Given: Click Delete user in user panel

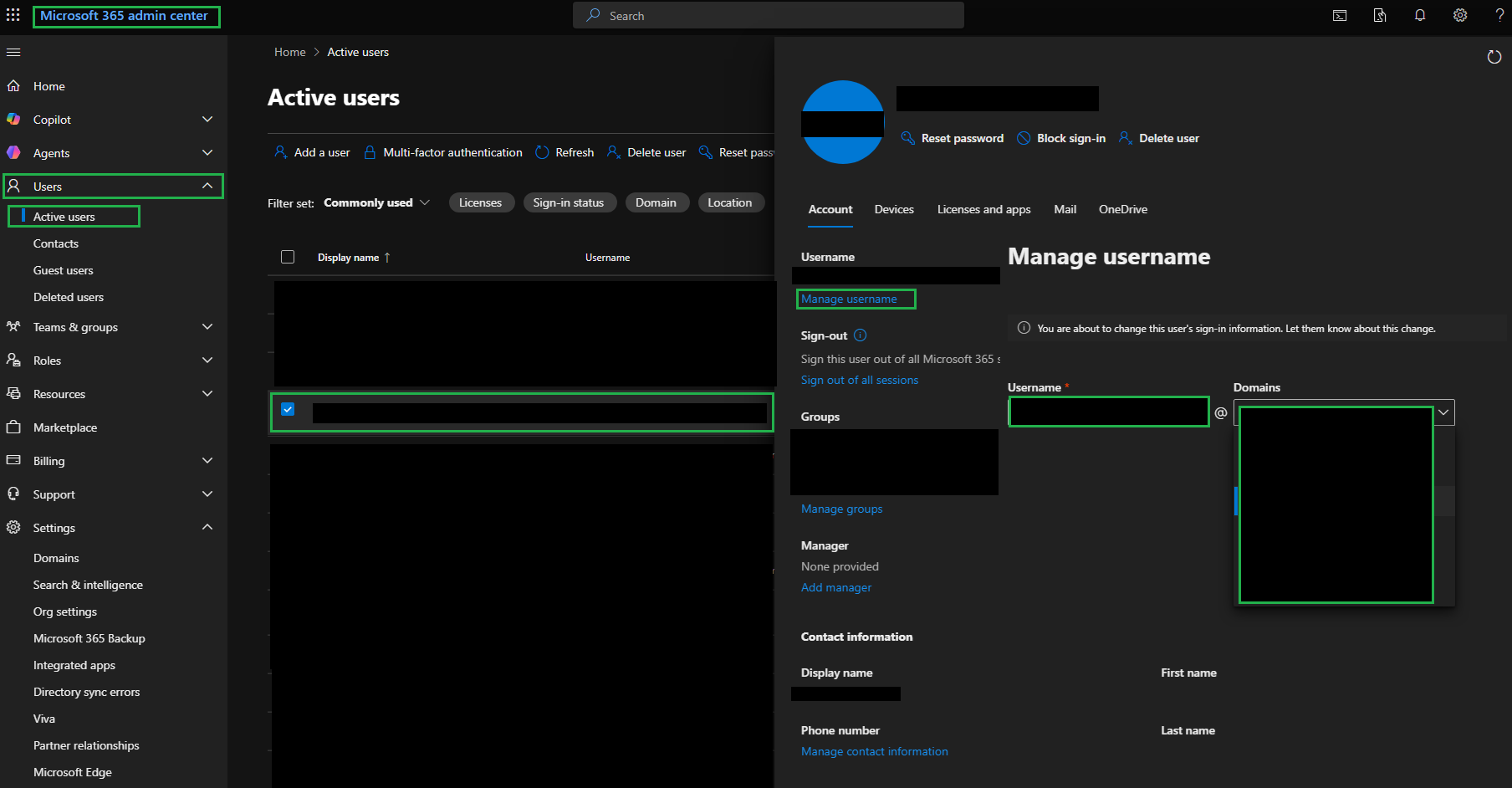Looking at the screenshot, I should click(x=1159, y=138).
